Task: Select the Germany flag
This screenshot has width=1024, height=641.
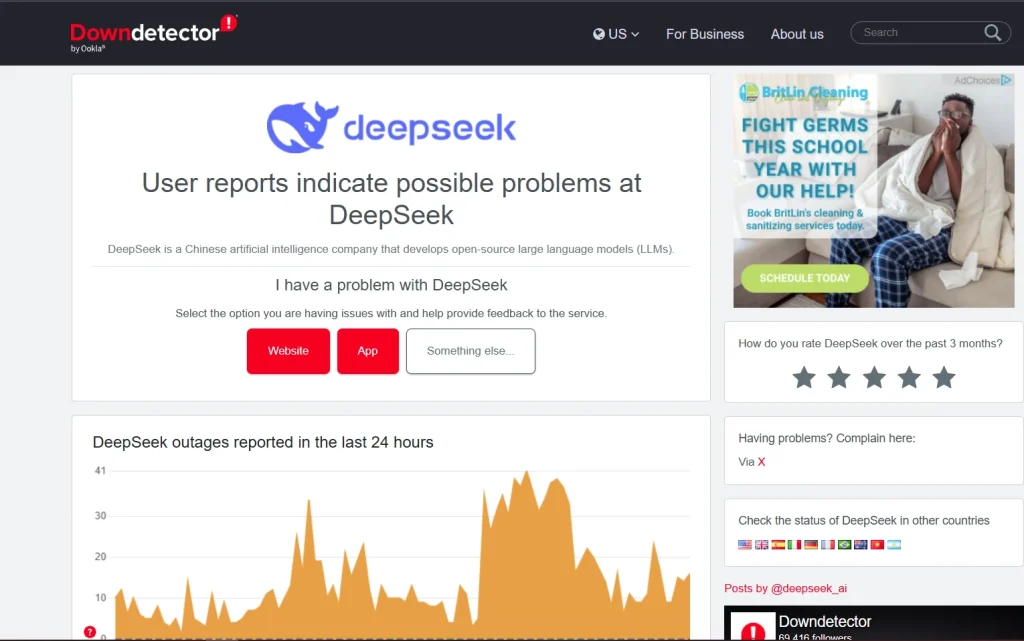Action: coord(811,544)
